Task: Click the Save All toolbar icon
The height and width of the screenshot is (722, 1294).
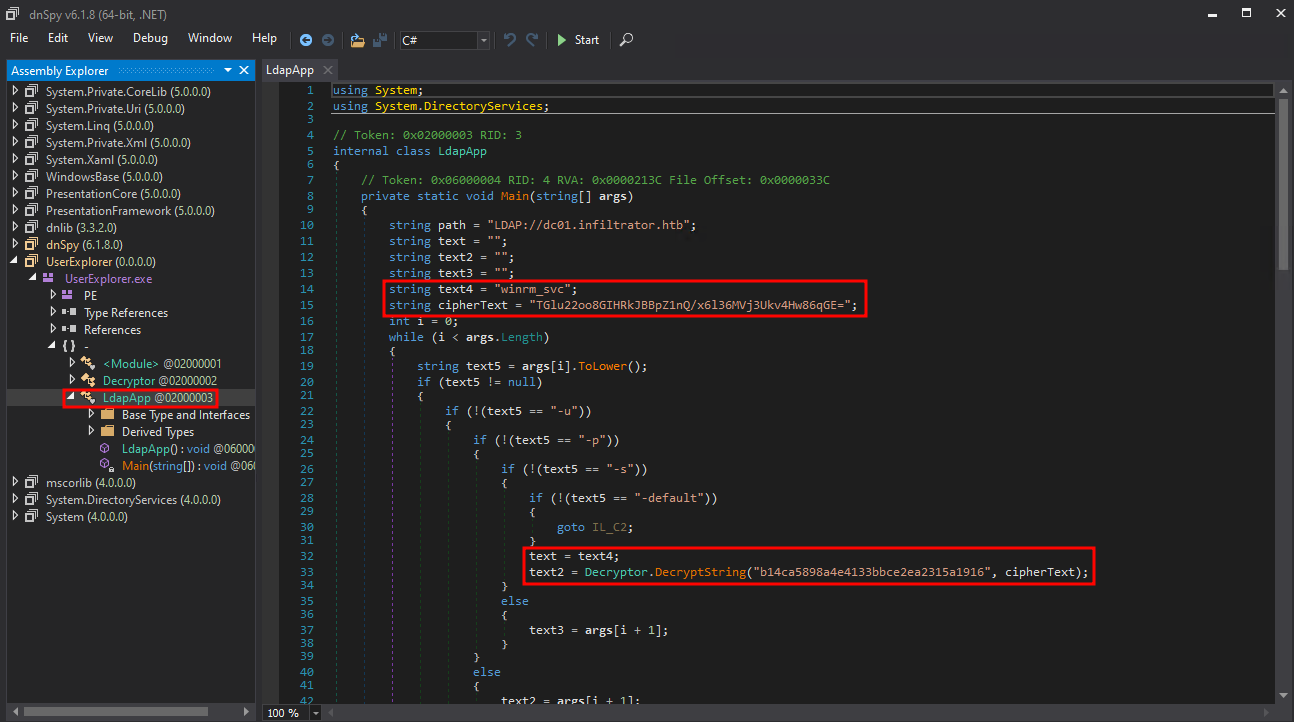Action: (x=380, y=40)
